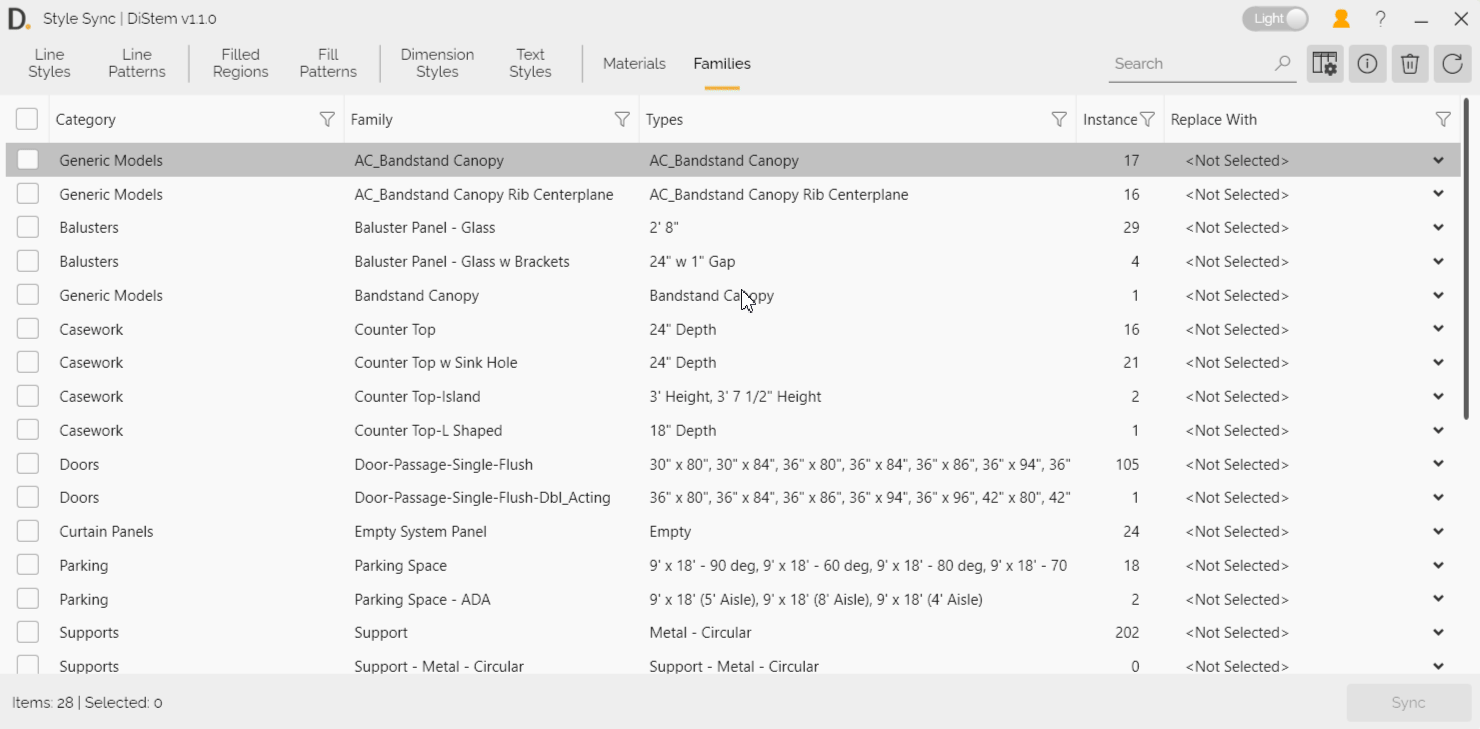Open the user account icon

[1341, 19]
